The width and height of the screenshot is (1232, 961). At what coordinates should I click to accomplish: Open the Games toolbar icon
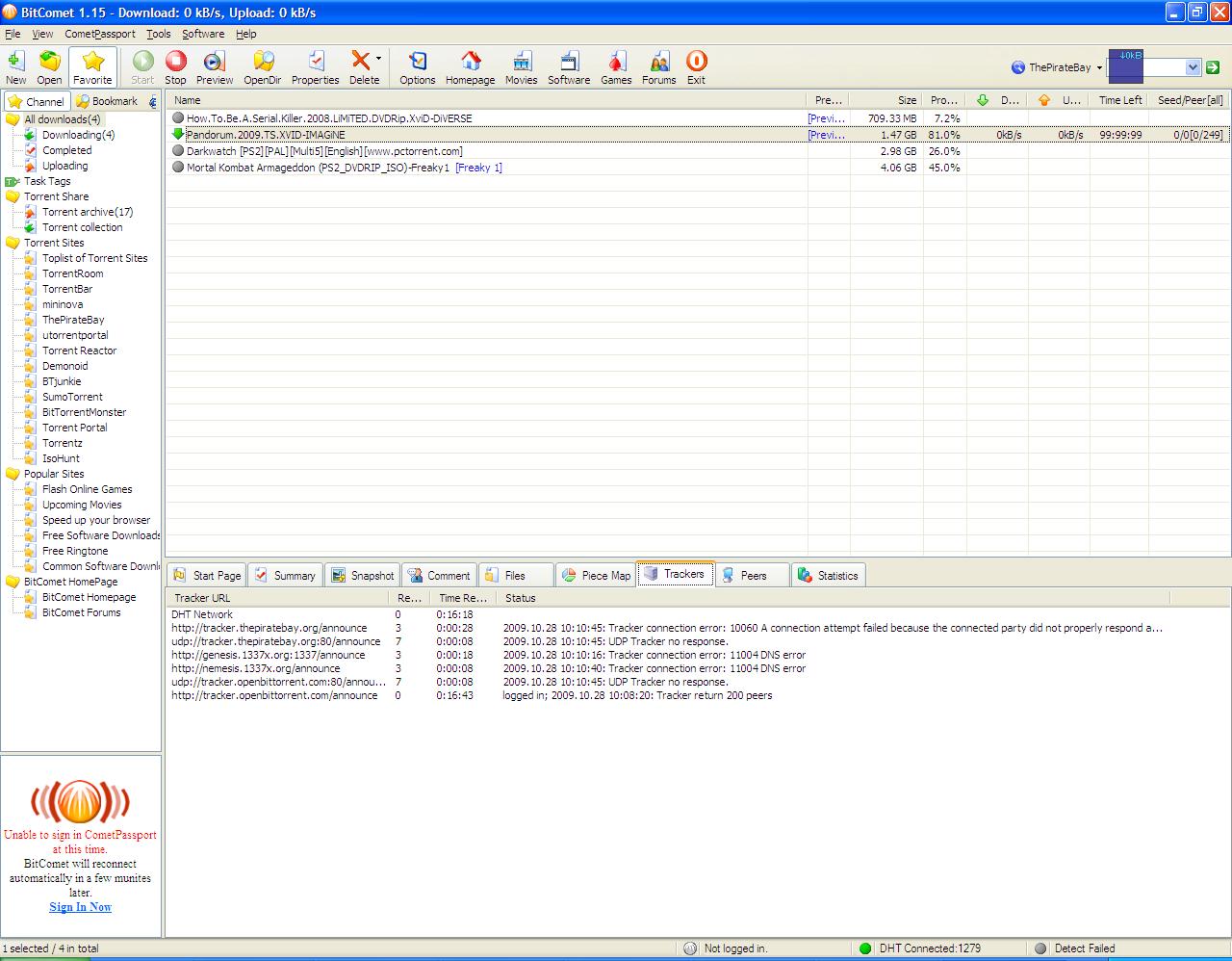click(x=616, y=67)
